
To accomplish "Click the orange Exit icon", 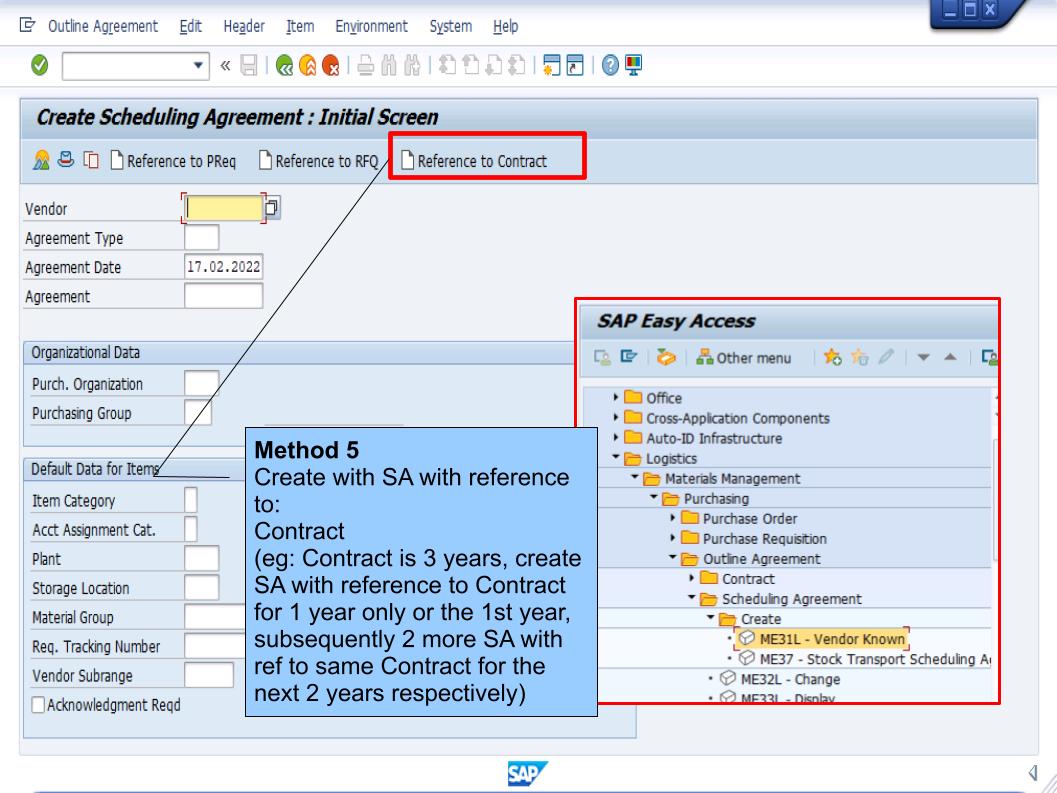I will 307,65.
